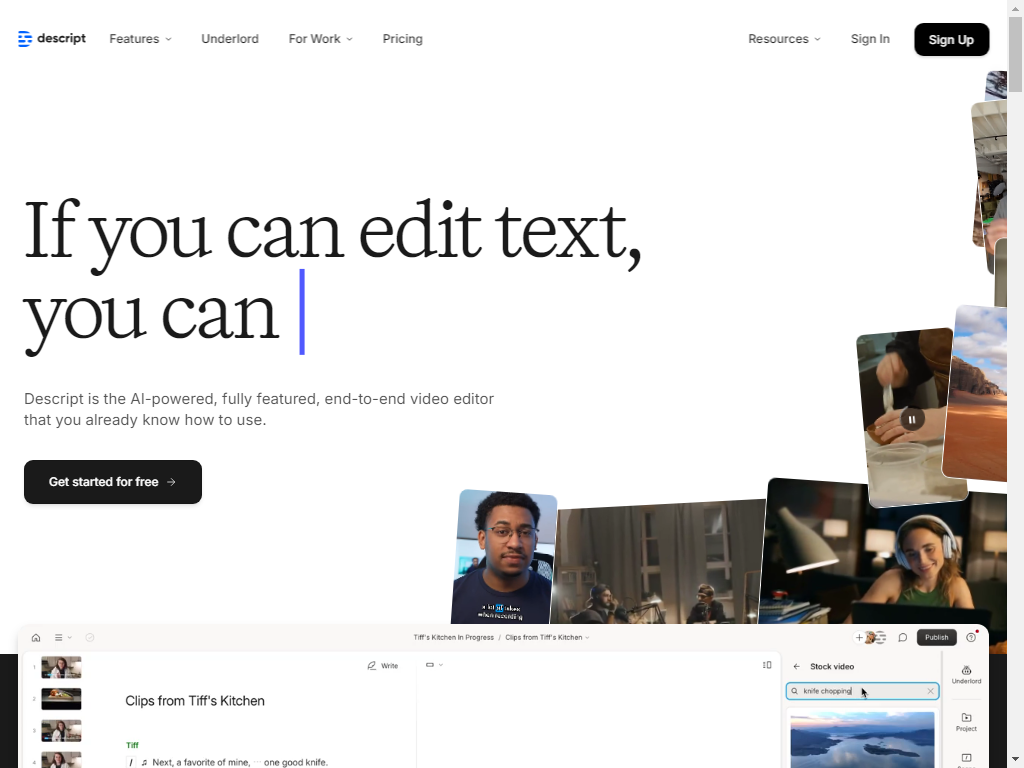Image resolution: width=1024 pixels, height=768 pixels.
Task: Clear the stock video search with X
Action: [931, 691]
